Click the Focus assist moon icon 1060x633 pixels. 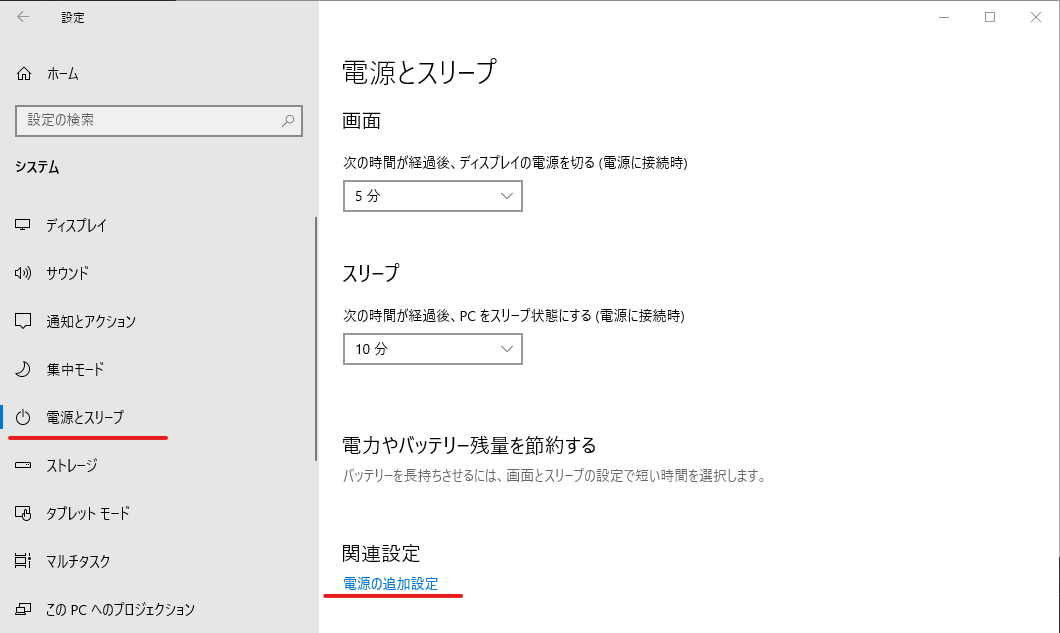(23, 369)
